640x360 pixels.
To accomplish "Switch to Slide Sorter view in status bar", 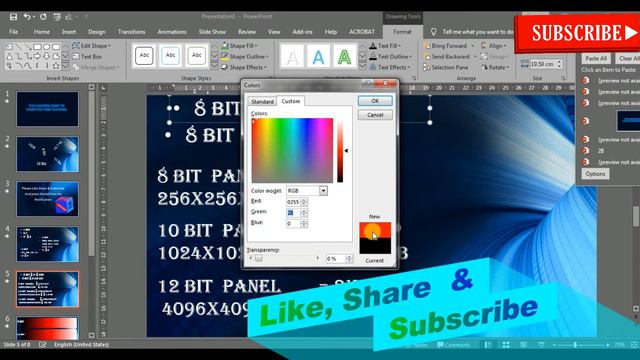I will tap(506, 345).
